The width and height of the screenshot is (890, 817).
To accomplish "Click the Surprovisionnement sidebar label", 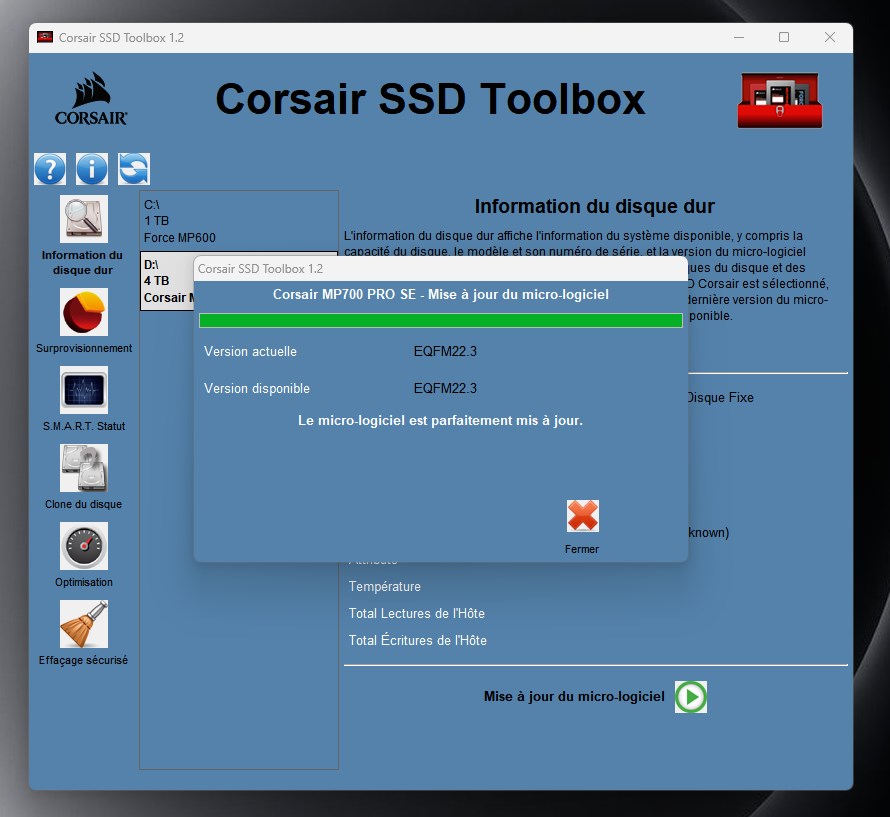I will [84, 348].
